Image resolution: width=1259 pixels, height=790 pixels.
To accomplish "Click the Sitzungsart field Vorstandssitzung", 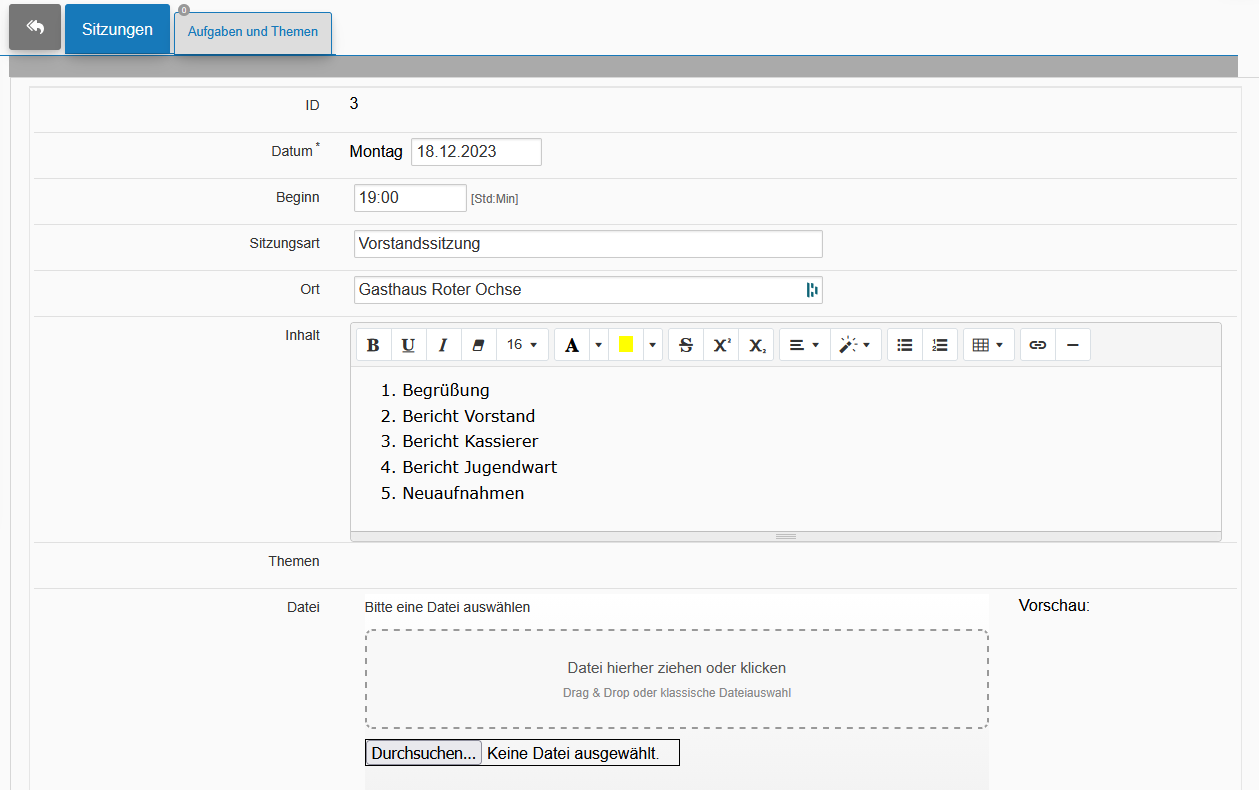I will click(x=588, y=244).
